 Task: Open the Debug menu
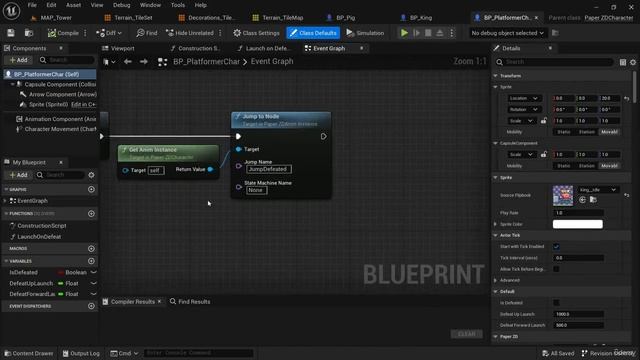[121, 5]
